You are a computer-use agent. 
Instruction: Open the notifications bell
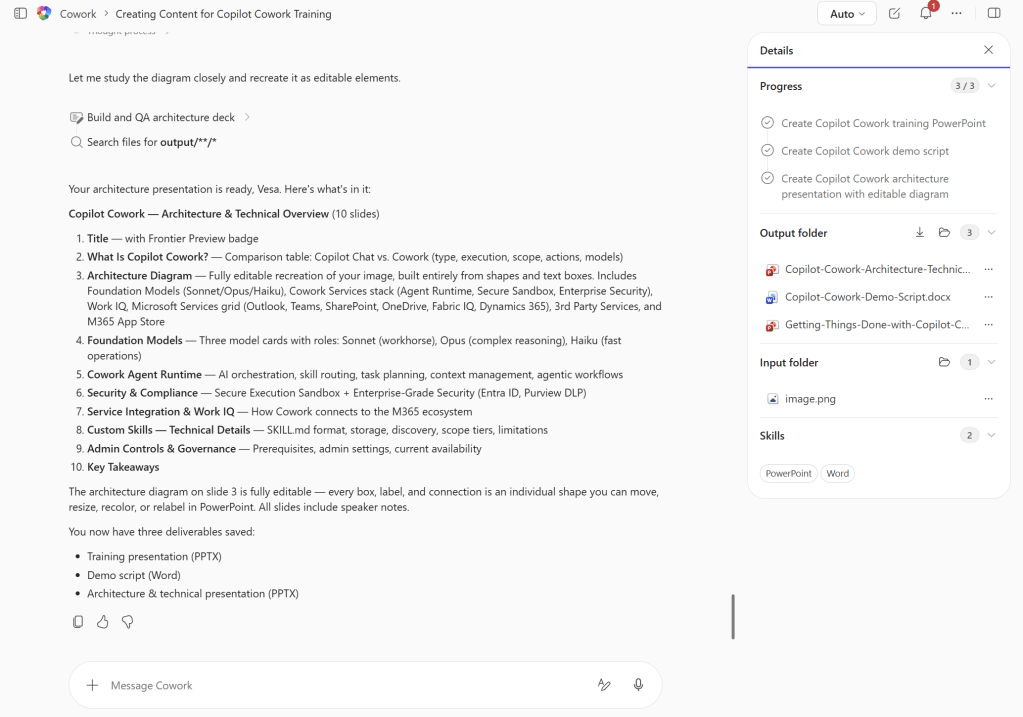(x=926, y=14)
